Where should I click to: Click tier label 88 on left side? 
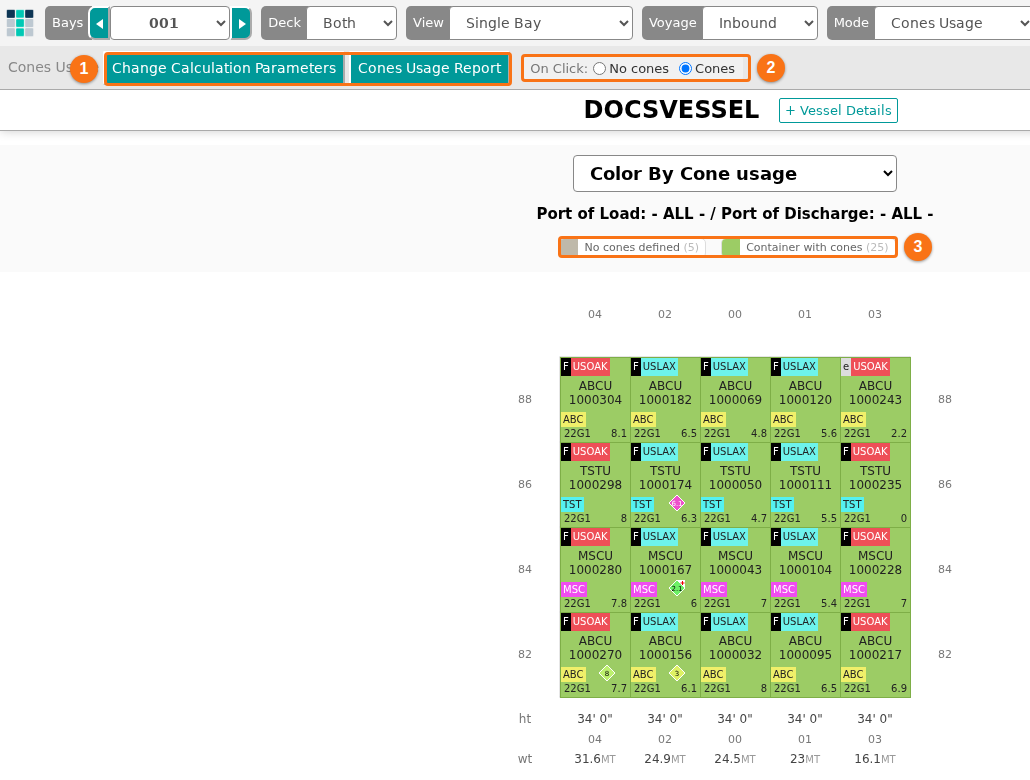[525, 400]
